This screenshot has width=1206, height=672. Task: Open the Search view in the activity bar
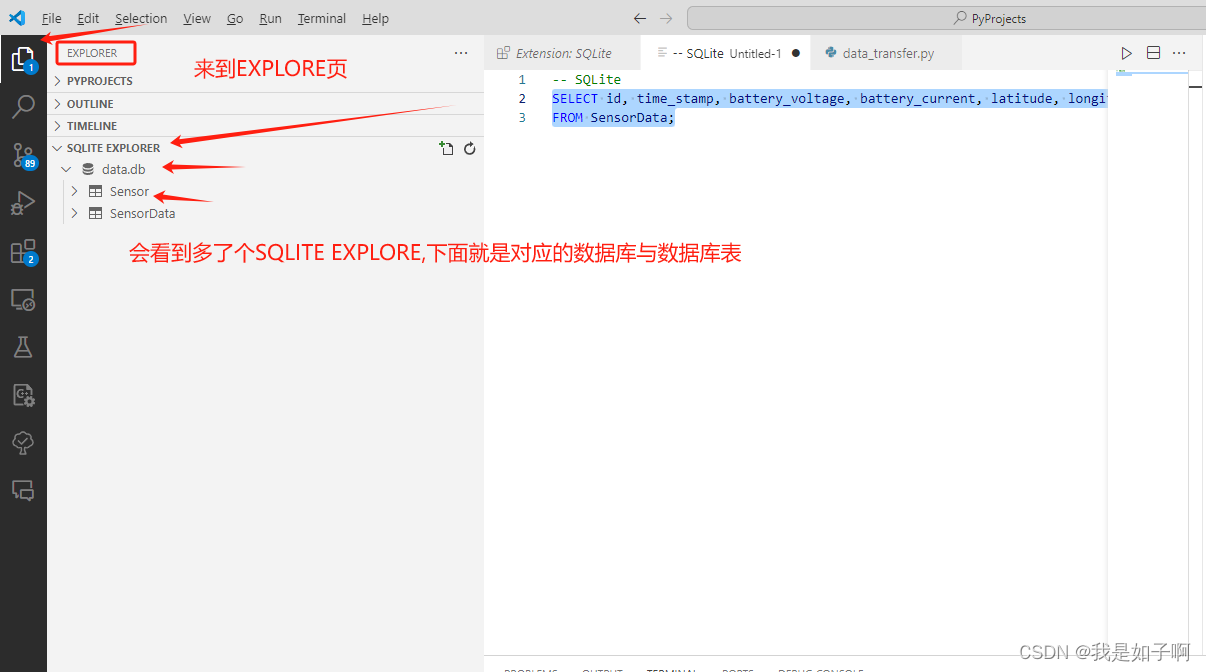pos(24,106)
